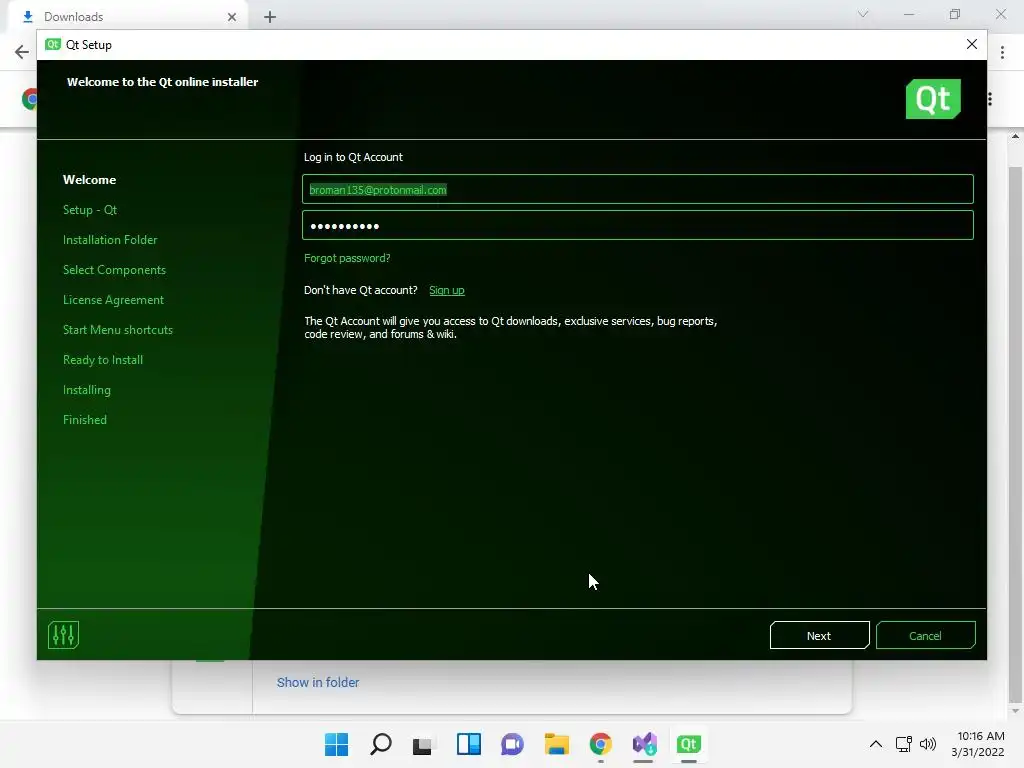Select the Downloads browser tab

coord(127,17)
